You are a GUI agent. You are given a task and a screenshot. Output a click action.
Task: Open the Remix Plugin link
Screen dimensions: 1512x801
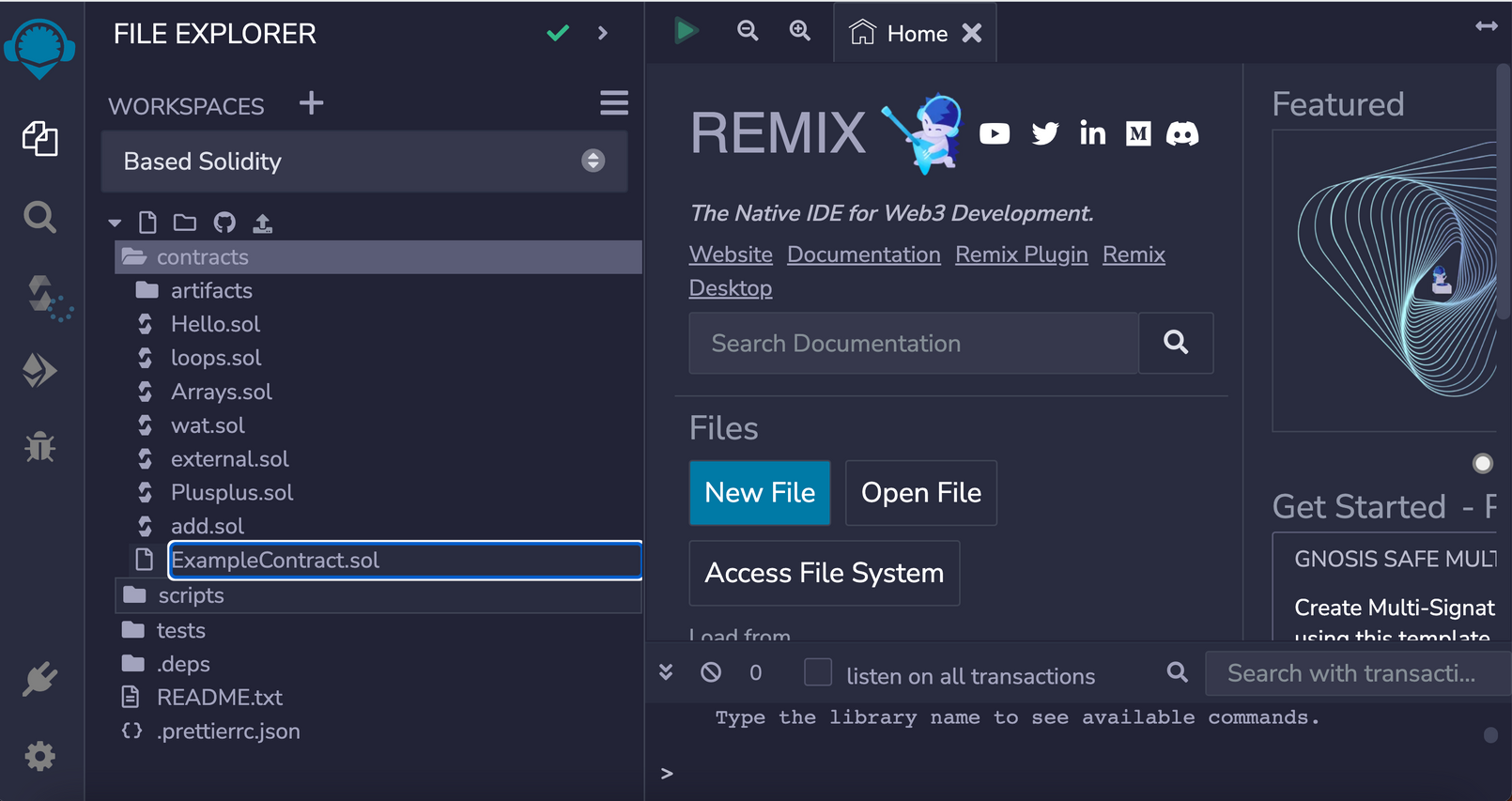(1022, 254)
